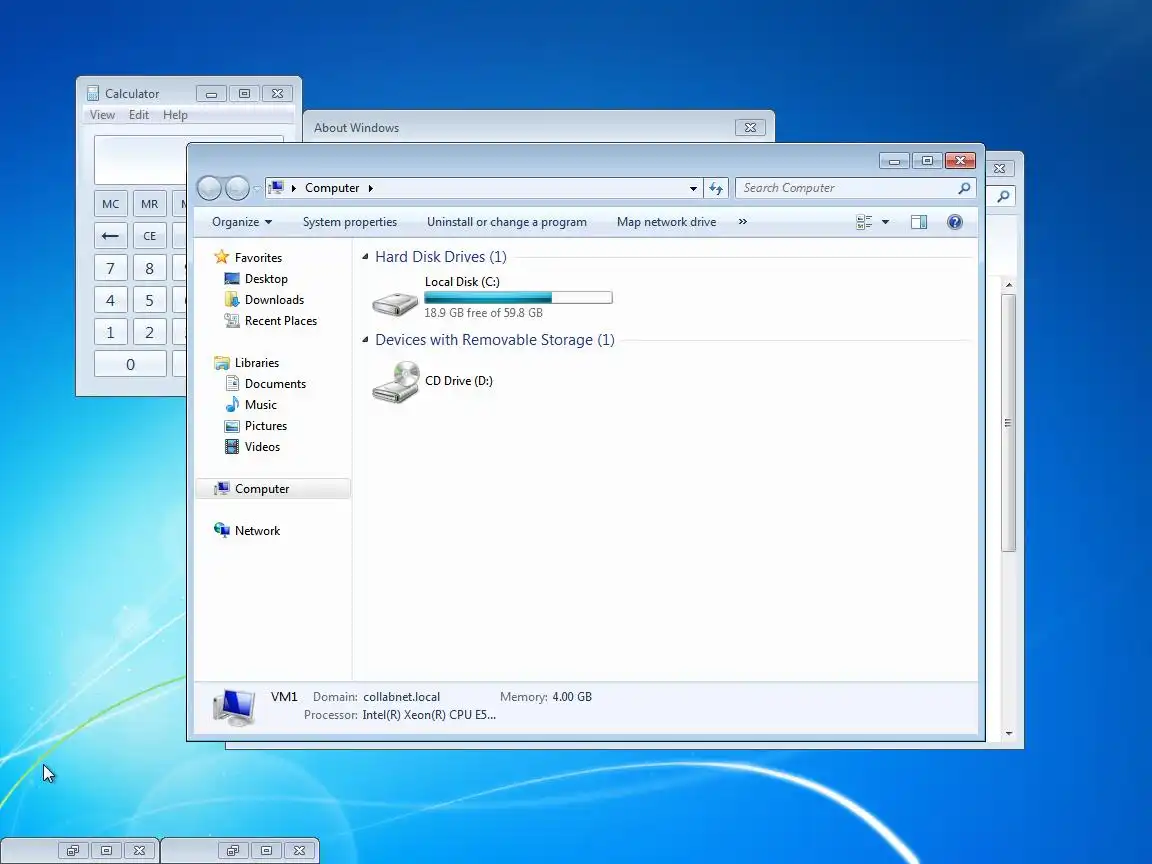The height and width of the screenshot is (864, 1152).
Task: Open the Calculator Edit menu
Action: [x=139, y=115]
